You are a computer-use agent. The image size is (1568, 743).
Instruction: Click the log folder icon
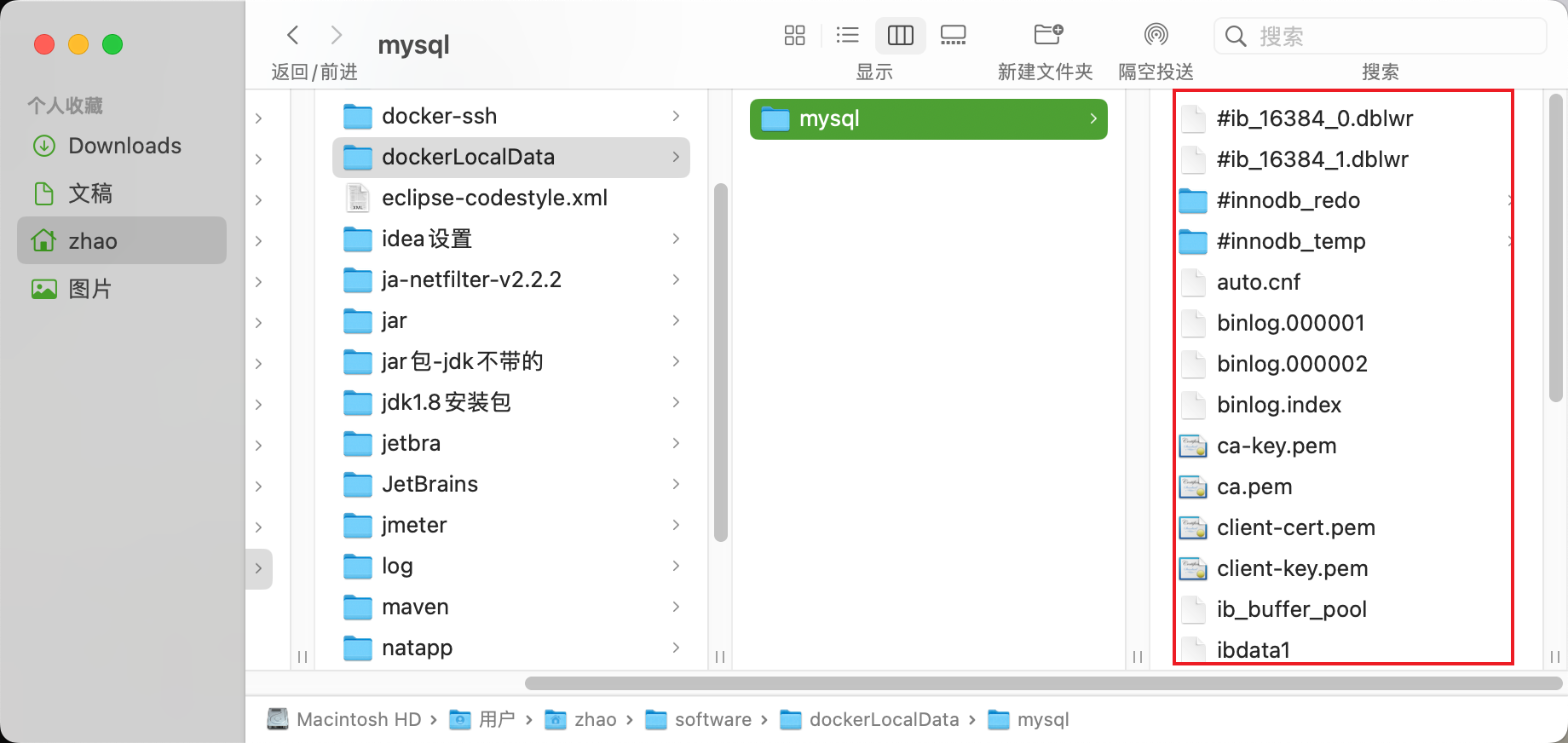coord(358,567)
